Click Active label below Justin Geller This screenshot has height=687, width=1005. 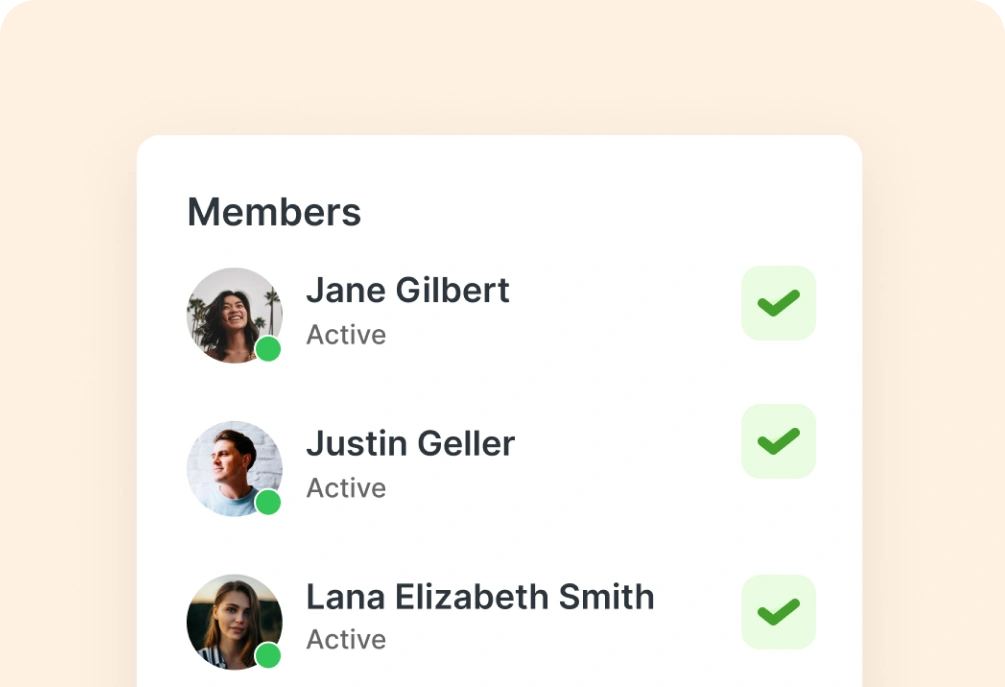pyautogui.click(x=346, y=488)
